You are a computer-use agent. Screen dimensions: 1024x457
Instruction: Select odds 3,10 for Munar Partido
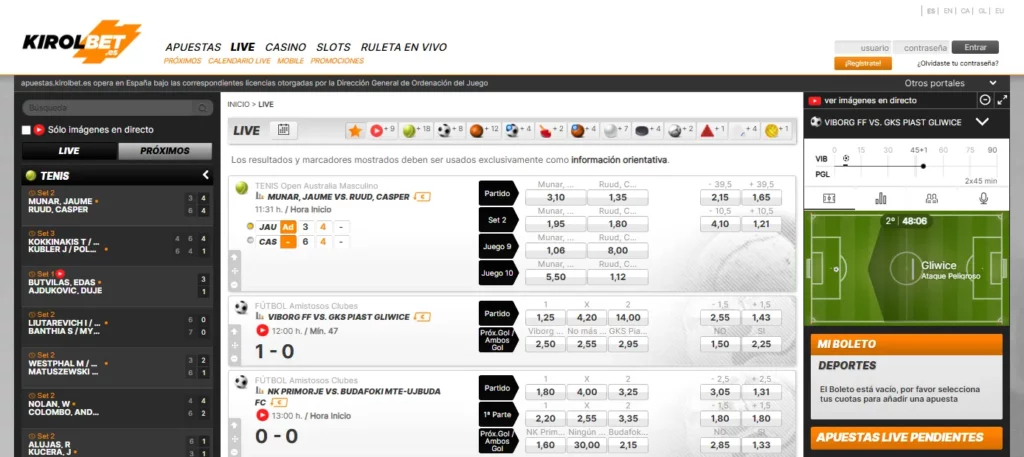pos(555,197)
